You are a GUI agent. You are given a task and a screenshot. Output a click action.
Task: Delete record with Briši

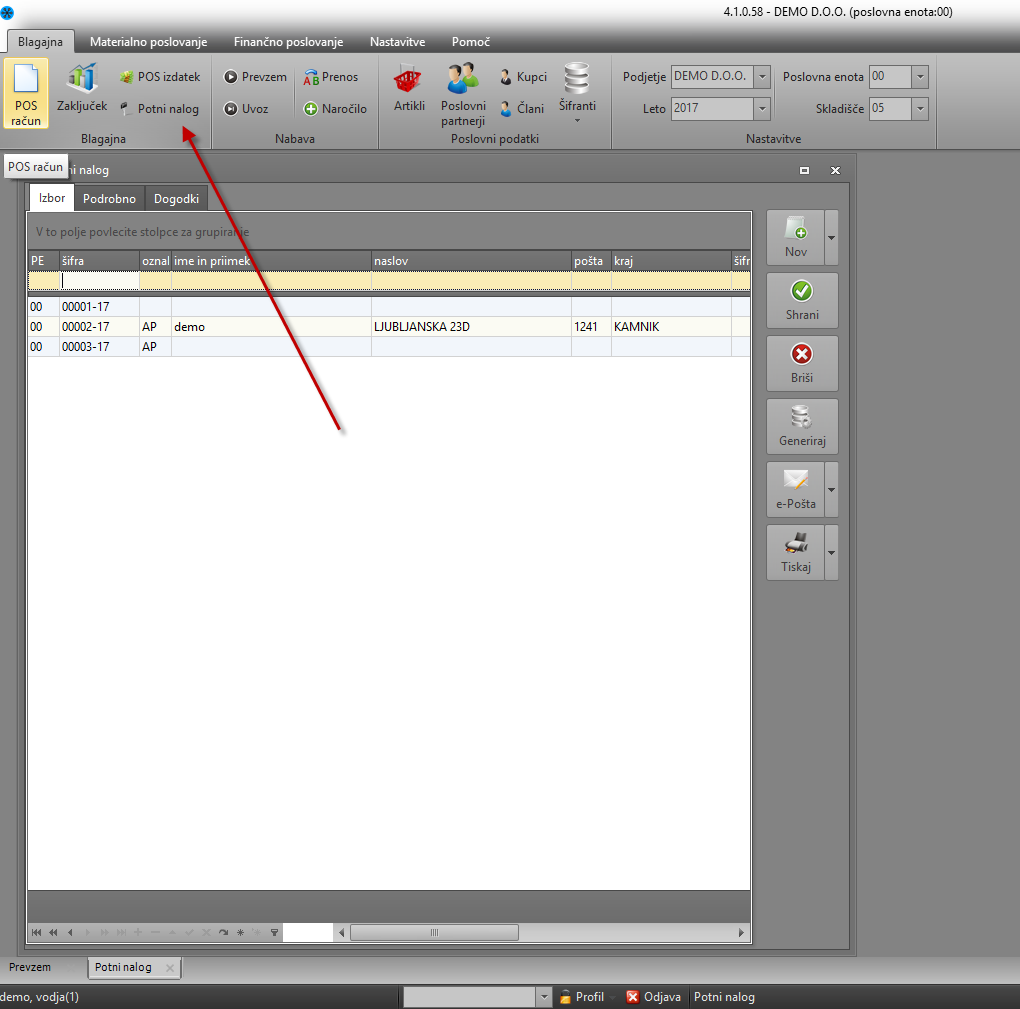pos(802,364)
